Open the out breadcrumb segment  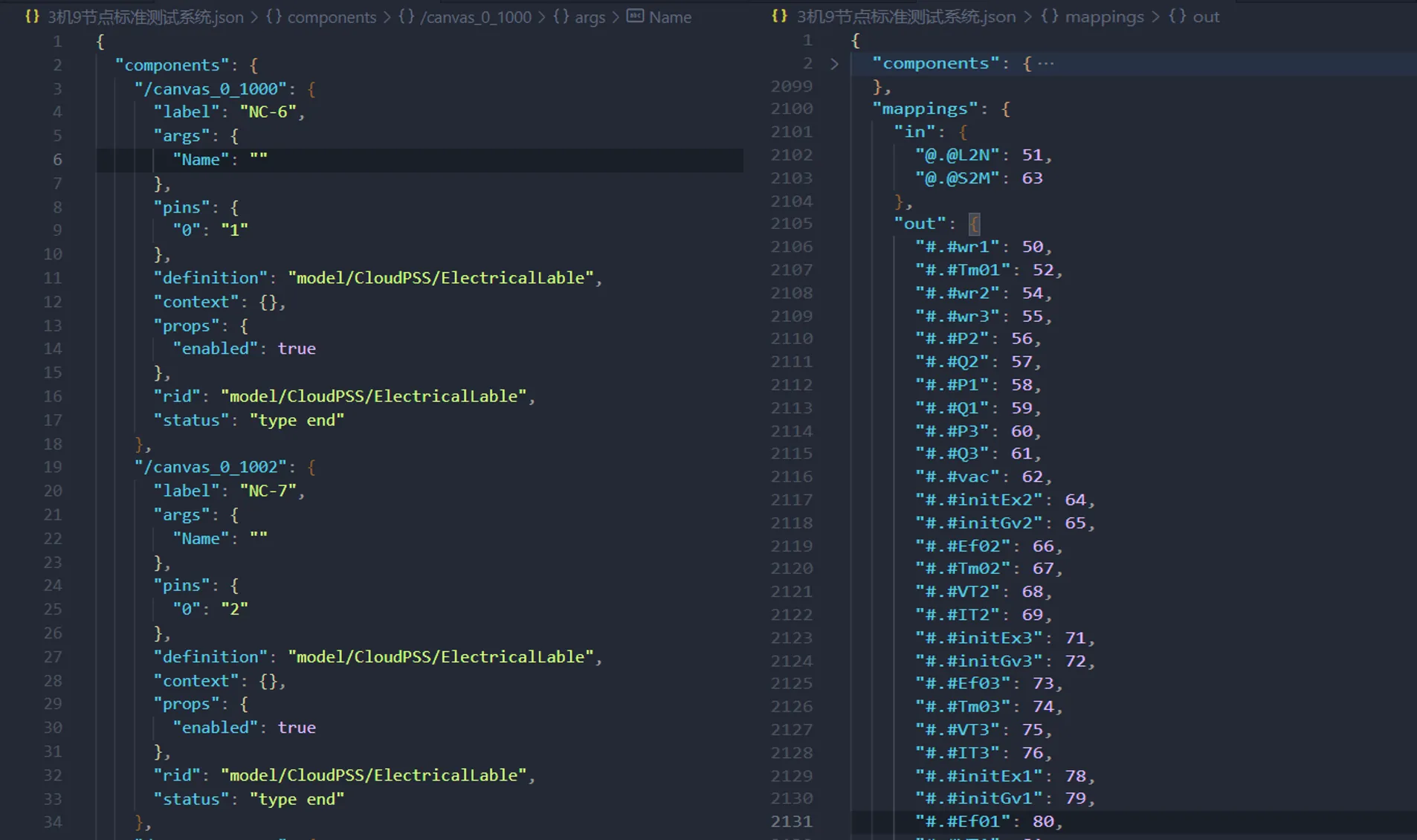click(1206, 16)
